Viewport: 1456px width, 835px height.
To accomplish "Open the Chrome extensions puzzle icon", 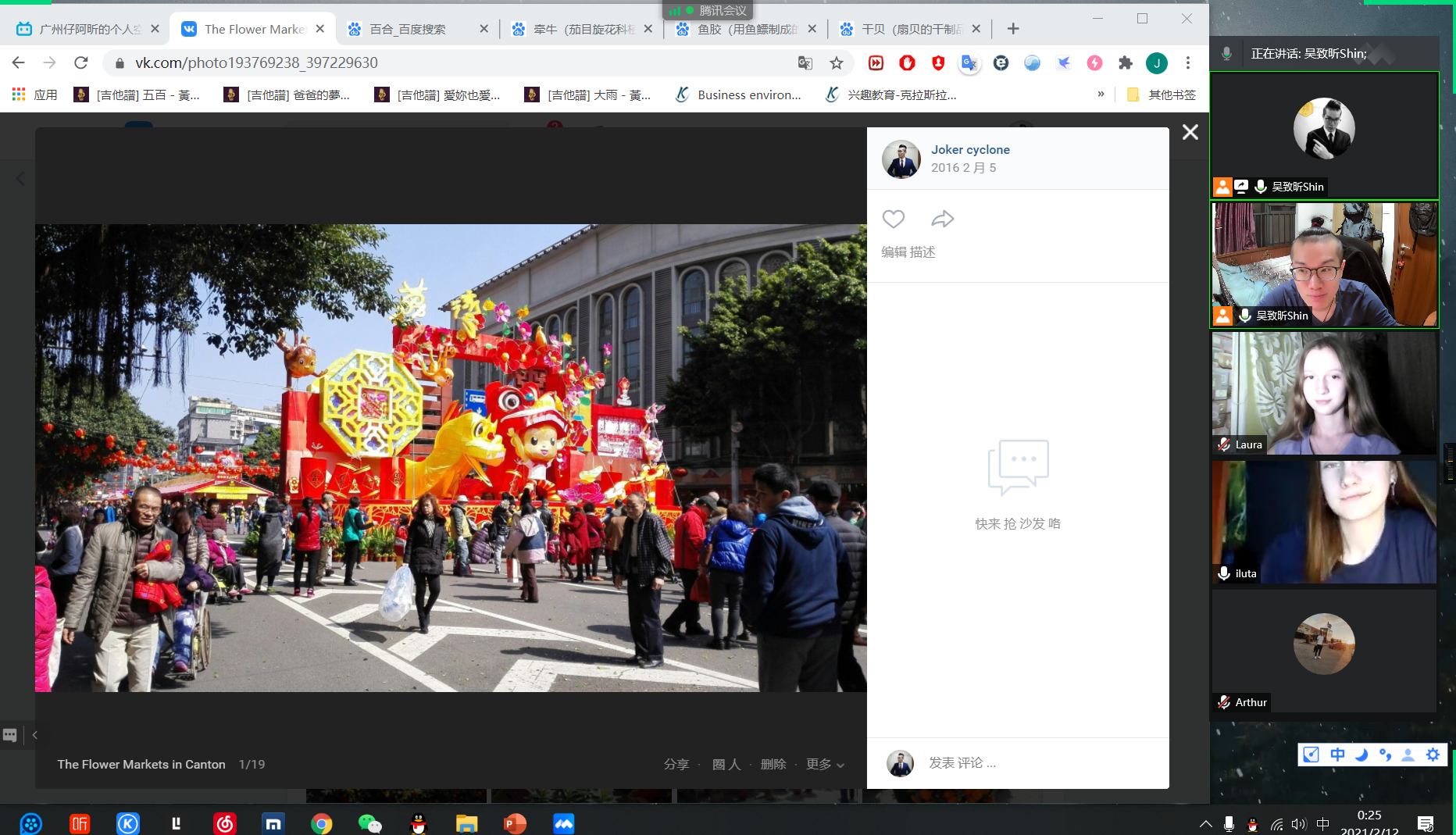I will coord(1125,63).
